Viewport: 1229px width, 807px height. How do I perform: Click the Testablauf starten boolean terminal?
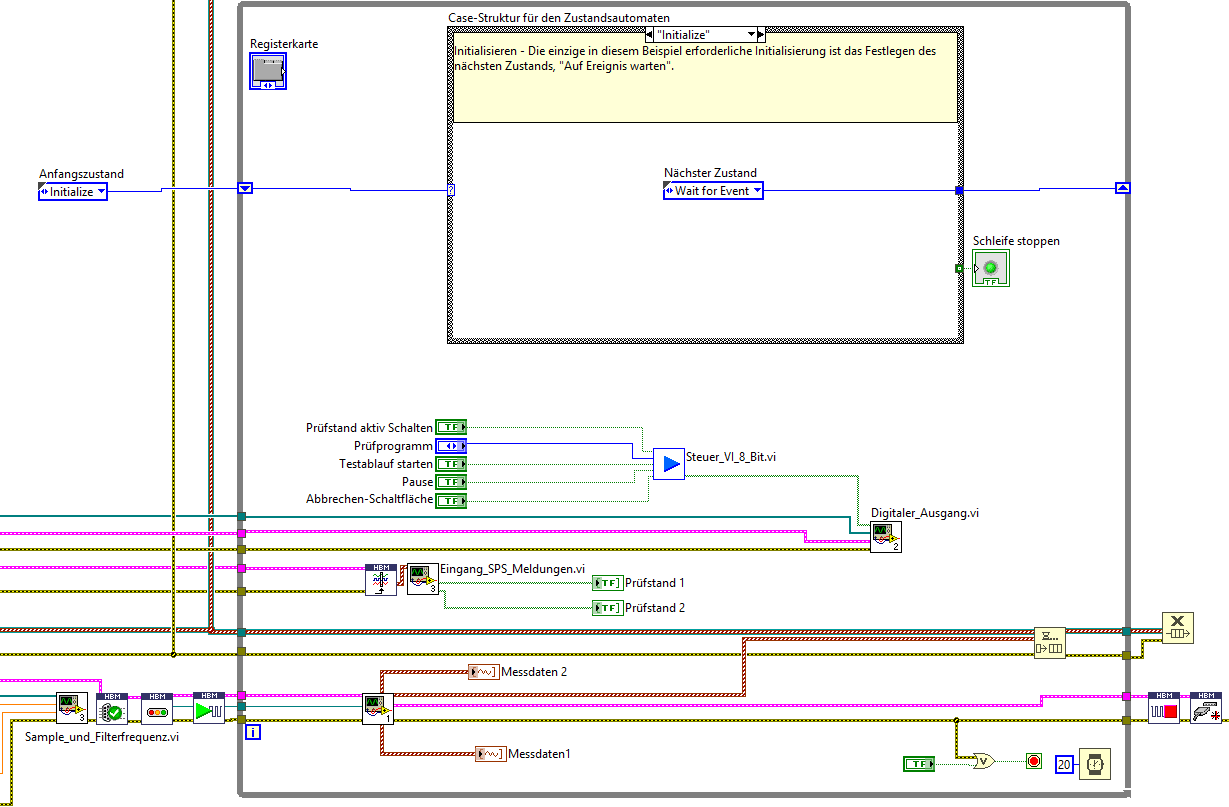pos(451,464)
